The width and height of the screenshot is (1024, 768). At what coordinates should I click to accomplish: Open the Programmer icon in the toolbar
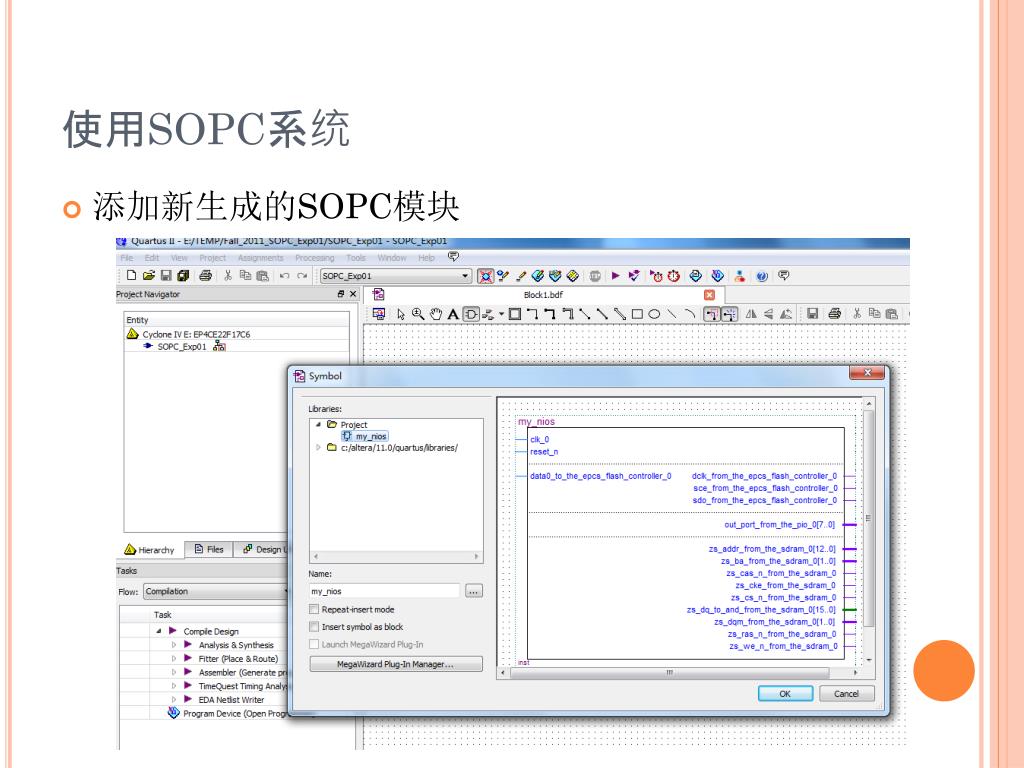tap(717, 276)
